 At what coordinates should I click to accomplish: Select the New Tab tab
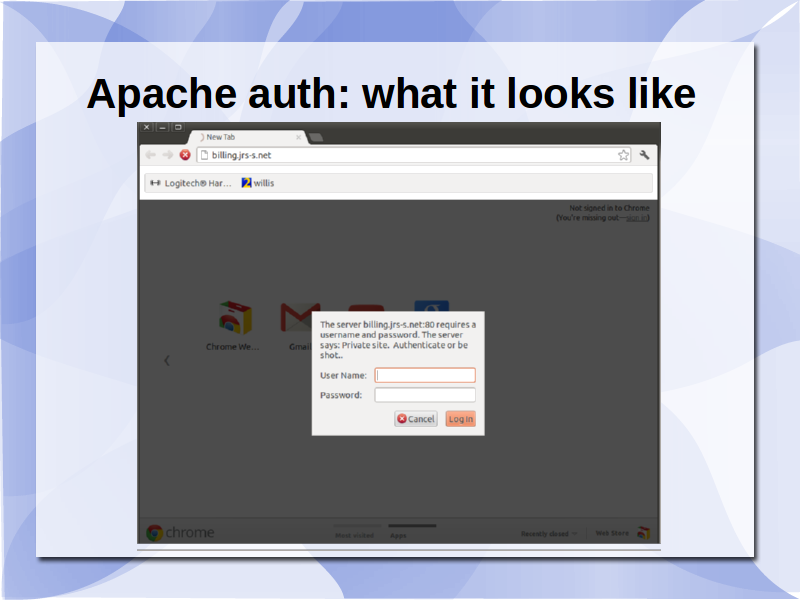pyautogui.click(x=248, y=137)
